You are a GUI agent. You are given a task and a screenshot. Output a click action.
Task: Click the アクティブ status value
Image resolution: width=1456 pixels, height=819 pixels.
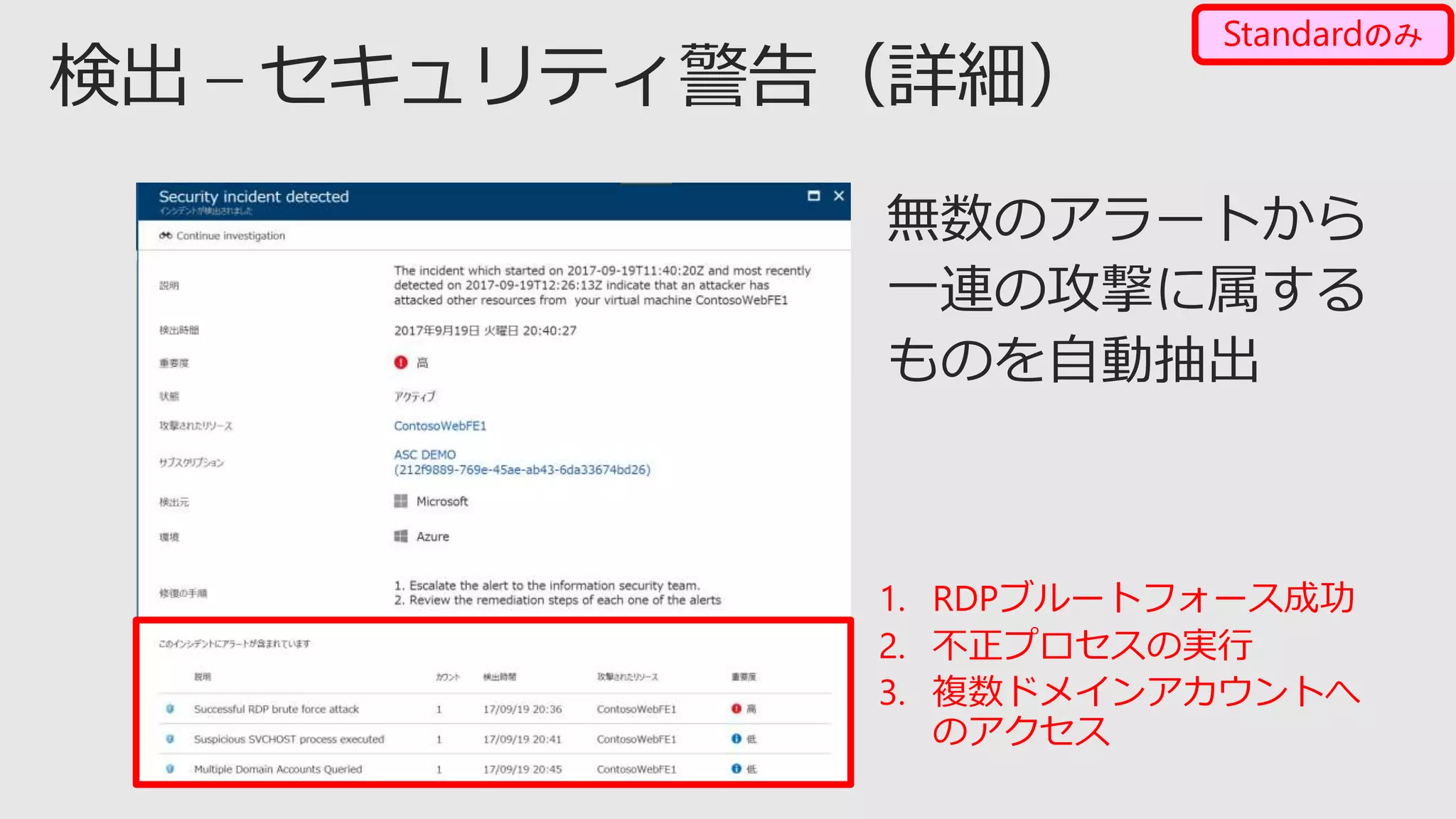tap(414, 396)
